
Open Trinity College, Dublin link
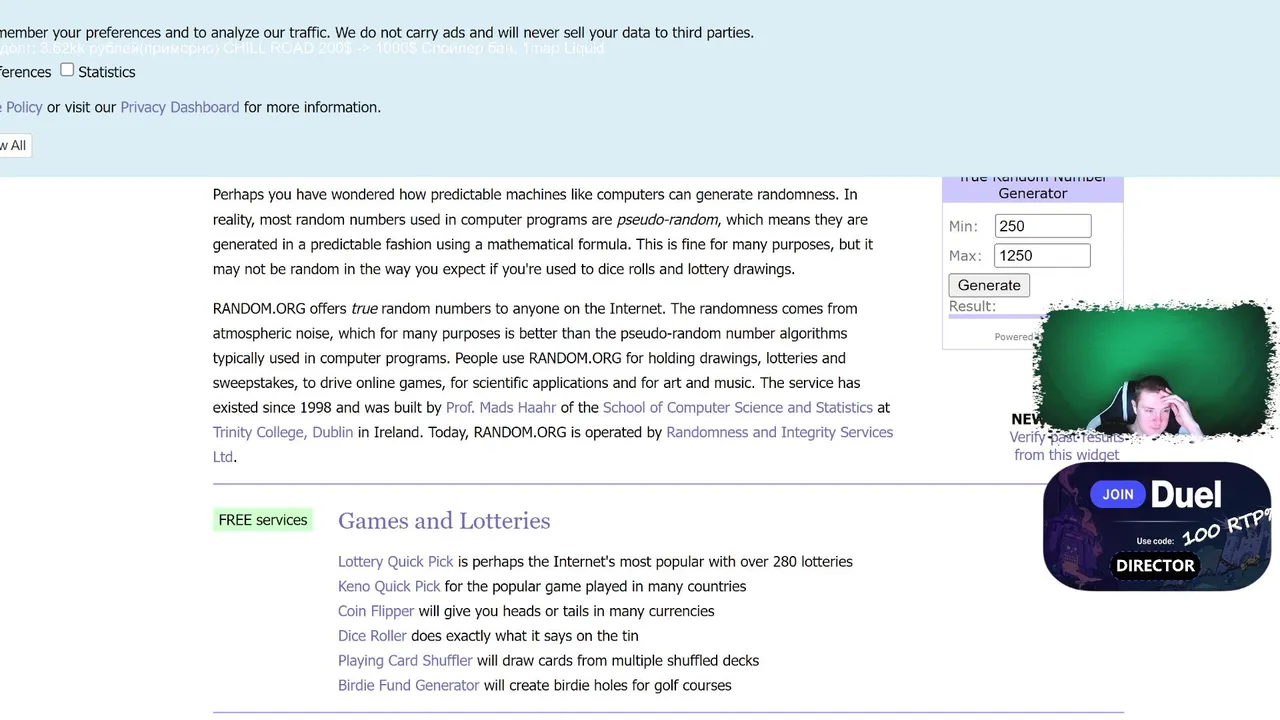pos(283,432)
